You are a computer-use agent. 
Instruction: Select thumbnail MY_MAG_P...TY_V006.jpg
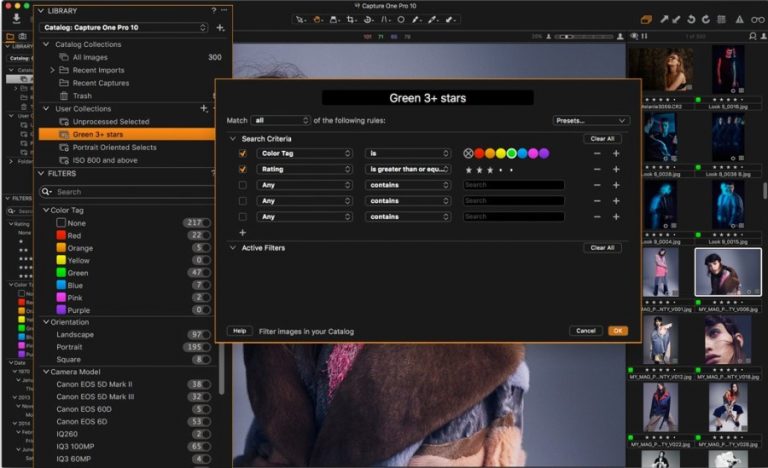tap(728, 272)
